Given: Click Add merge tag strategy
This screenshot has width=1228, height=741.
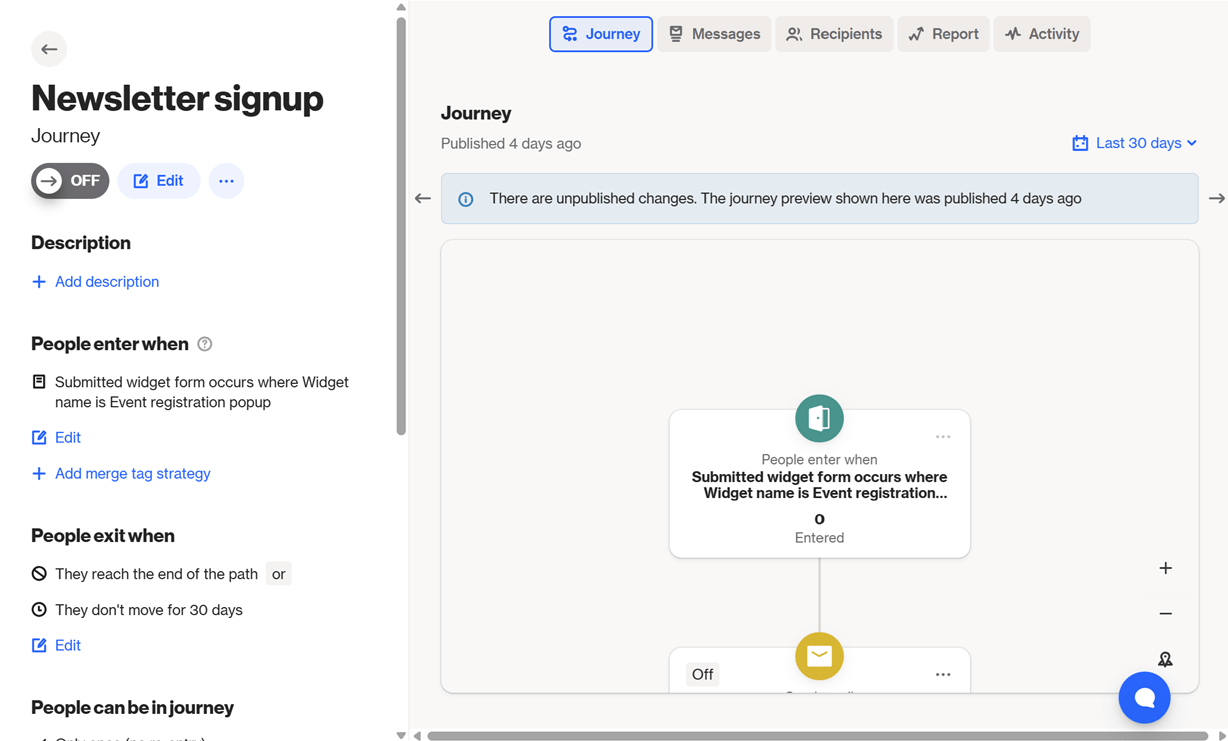Looking at the screenshot, I should pyautogui.click(x=121, y=474).
